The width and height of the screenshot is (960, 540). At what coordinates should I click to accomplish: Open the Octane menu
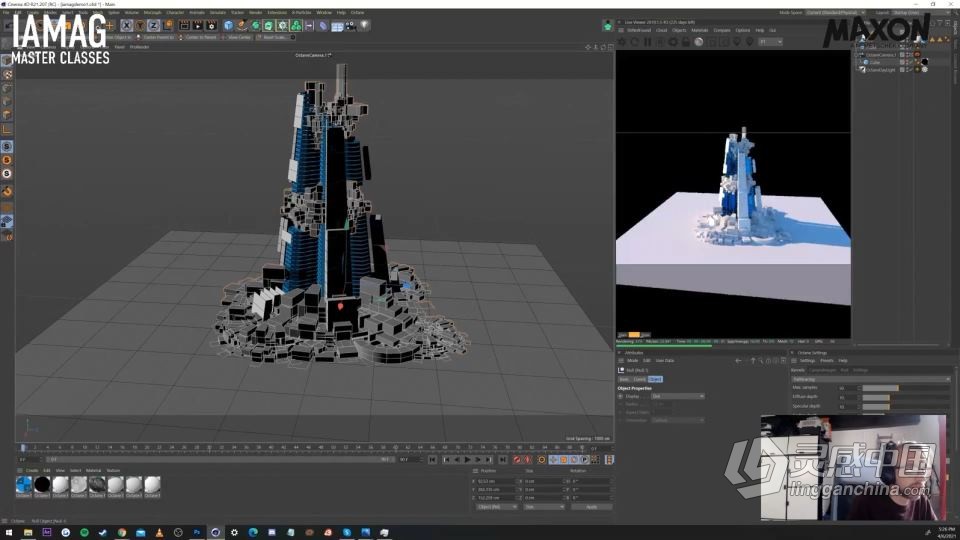pos(358,12)
